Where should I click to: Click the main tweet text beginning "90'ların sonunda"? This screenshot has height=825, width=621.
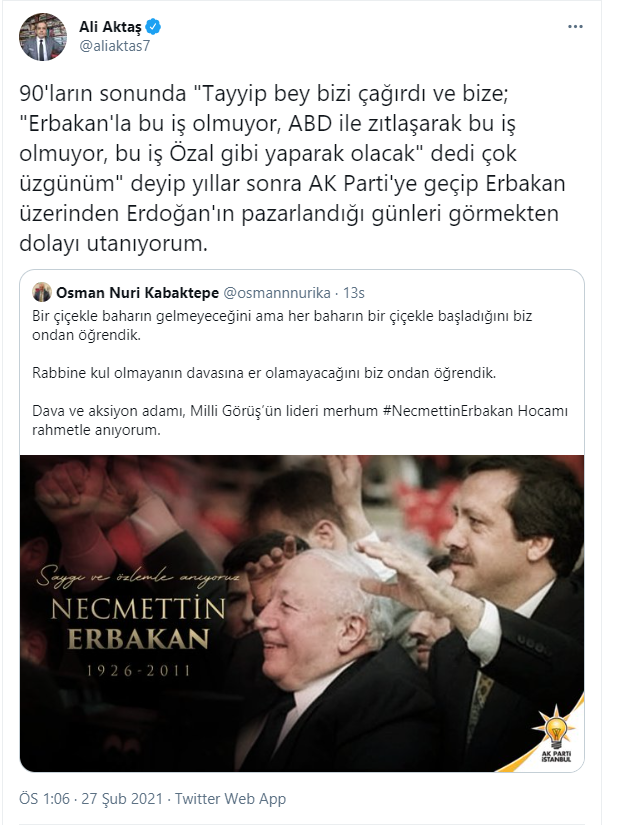[x=293, y=168]
